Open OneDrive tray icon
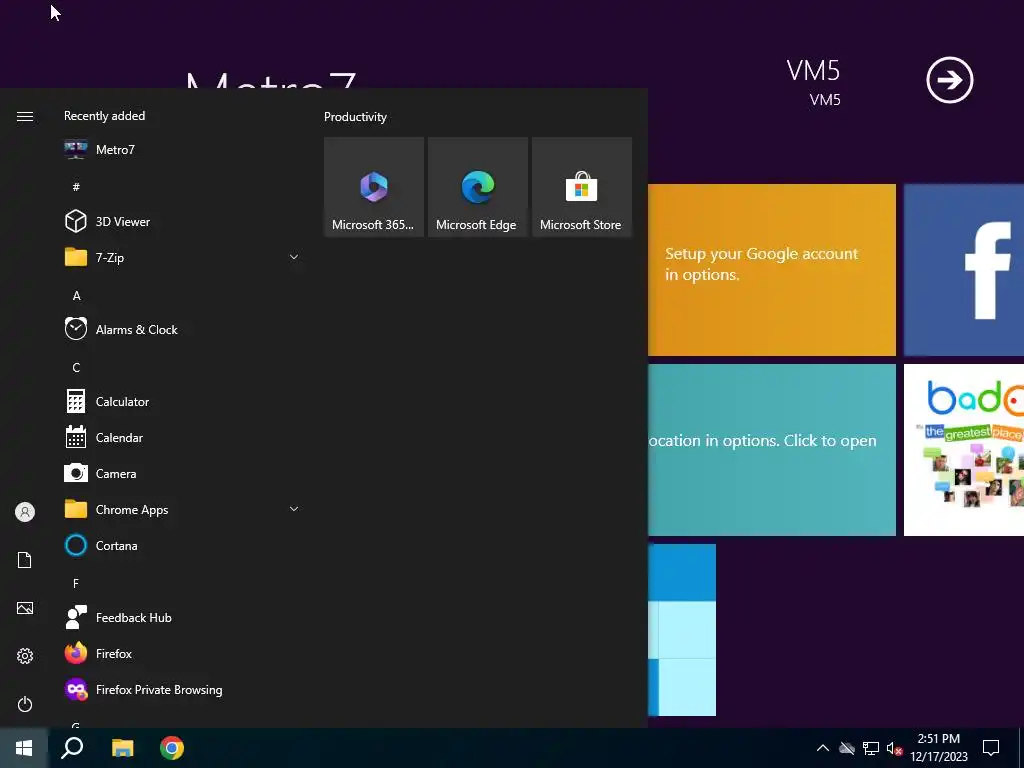 click(x=847, y=748)
